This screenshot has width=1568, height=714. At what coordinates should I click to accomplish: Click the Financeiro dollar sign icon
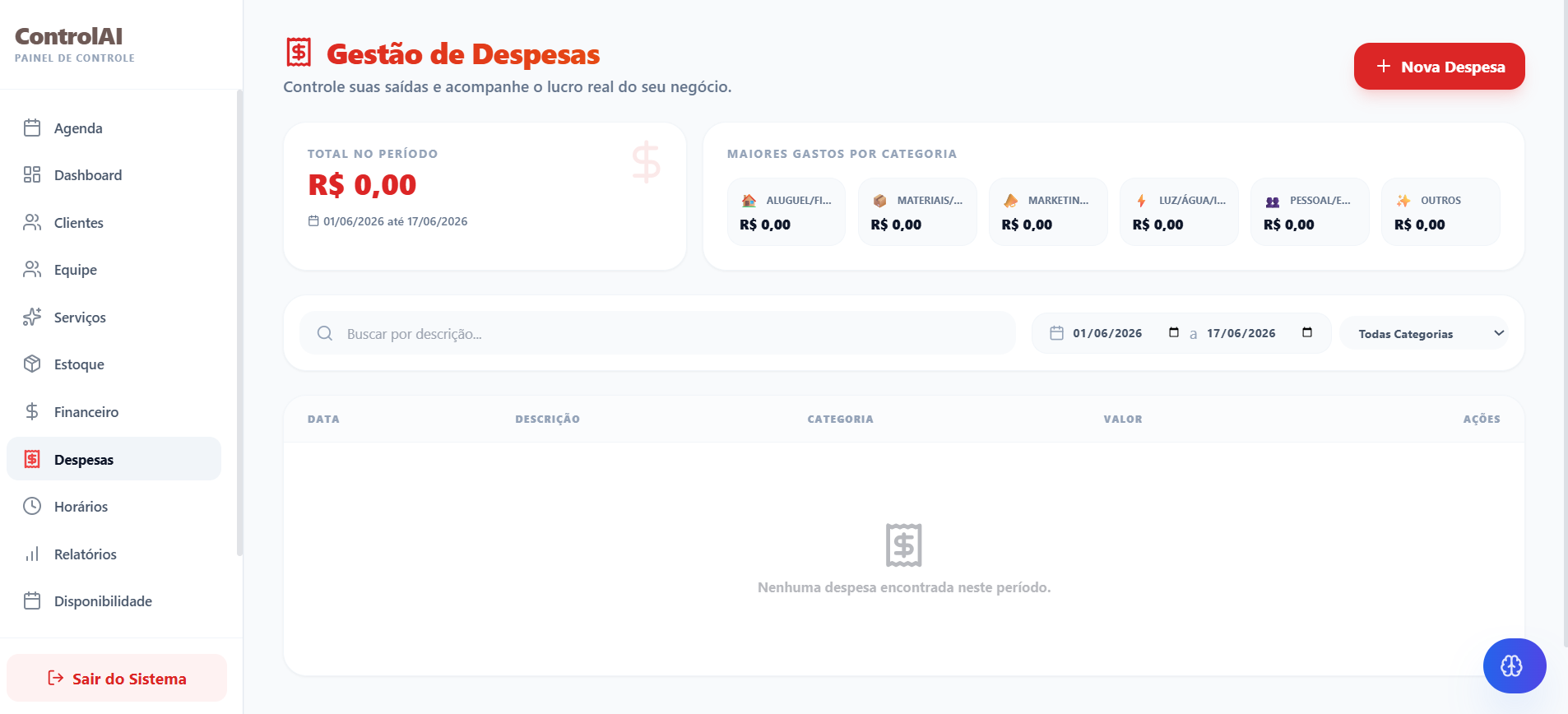click(32, 411)
